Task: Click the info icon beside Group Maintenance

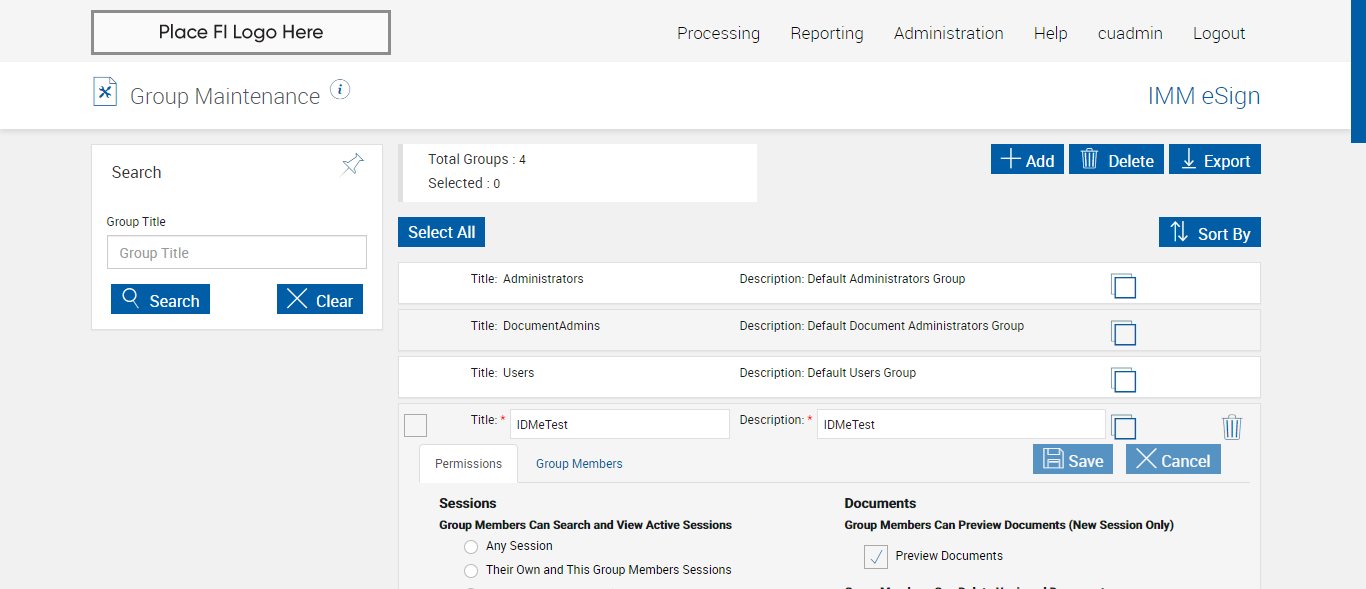Action: 340,90
